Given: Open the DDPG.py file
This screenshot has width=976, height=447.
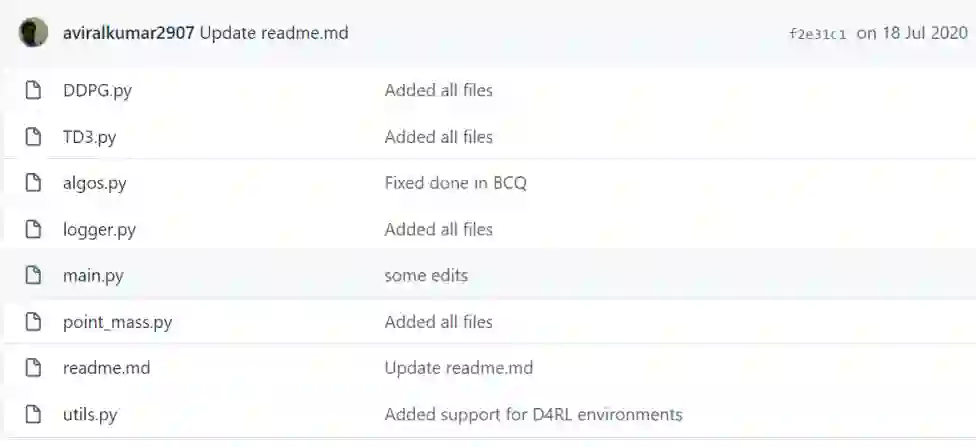Looking at the screenshot, I should pyautogui.click(x=97, y=91).
